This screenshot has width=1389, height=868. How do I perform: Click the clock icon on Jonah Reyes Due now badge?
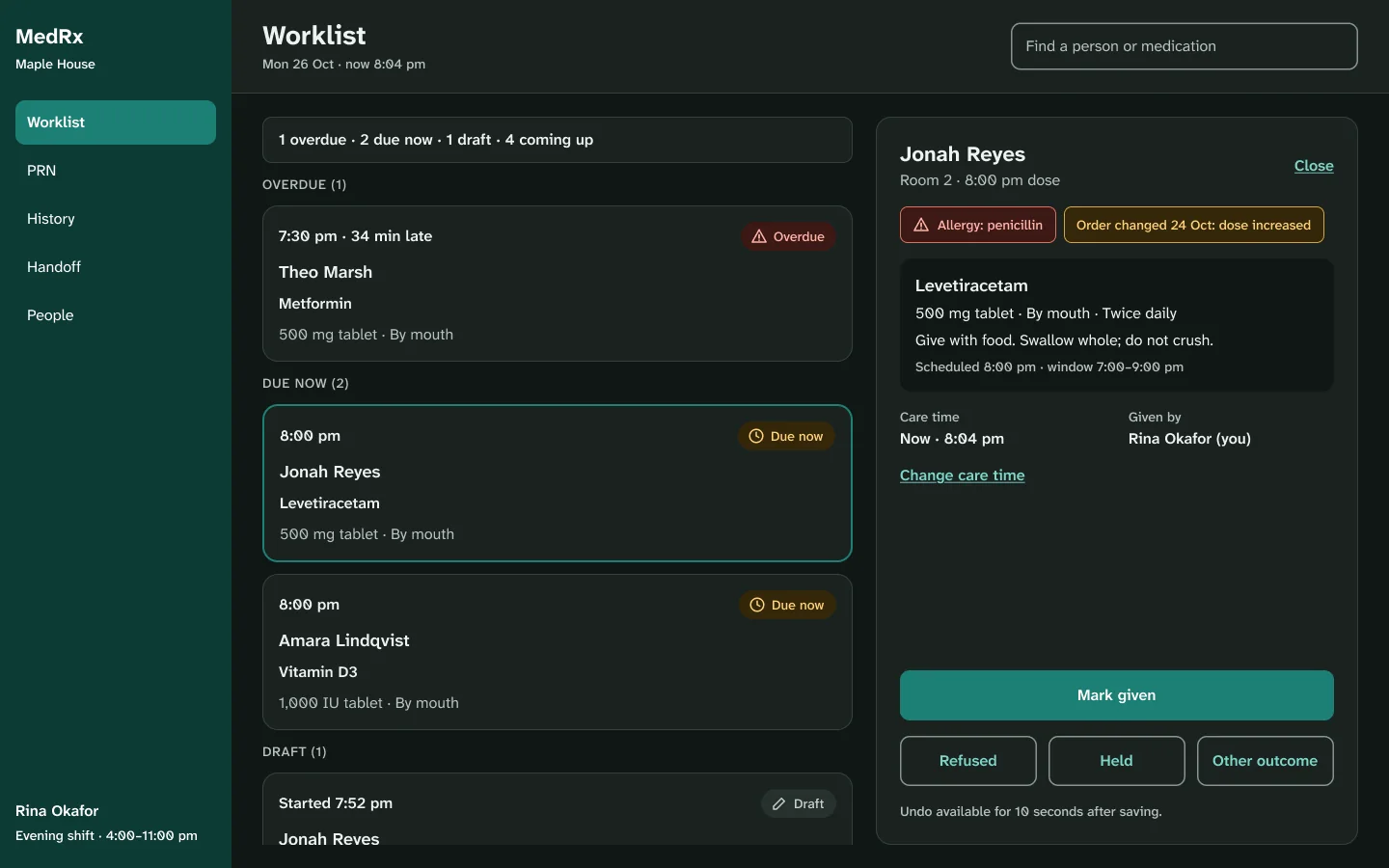point(756,436)
